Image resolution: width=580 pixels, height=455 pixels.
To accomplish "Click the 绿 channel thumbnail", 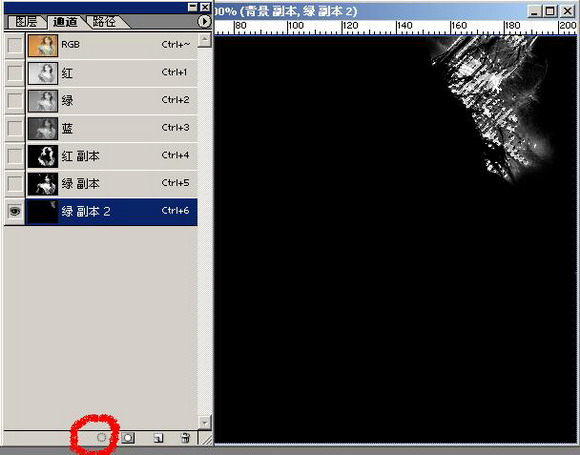I will point(43,101).
